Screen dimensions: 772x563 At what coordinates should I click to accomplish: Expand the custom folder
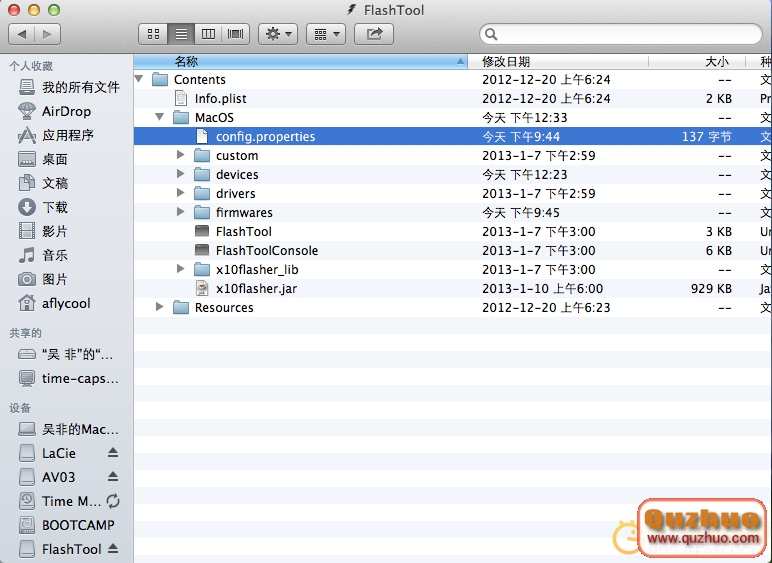click(181, 155)
